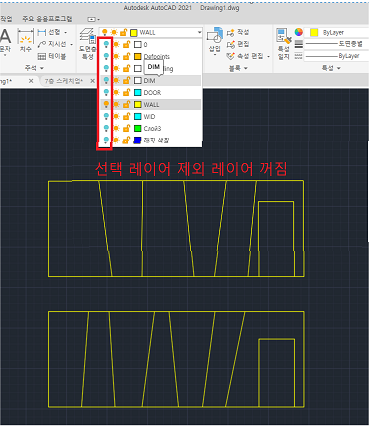
Task: Turn off the WALL layer bulb in list
Action: pyautogui.click(x=106, y=104)
